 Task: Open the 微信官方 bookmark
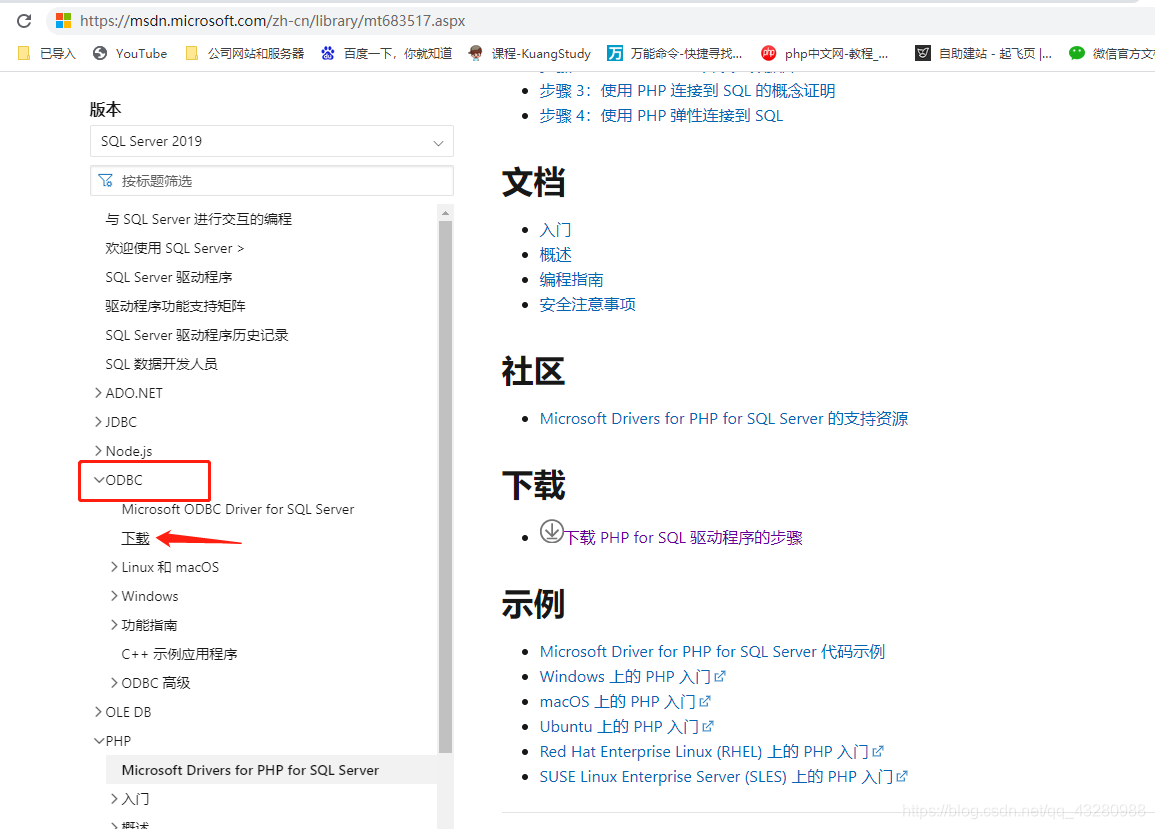(x=1112, y=53)
